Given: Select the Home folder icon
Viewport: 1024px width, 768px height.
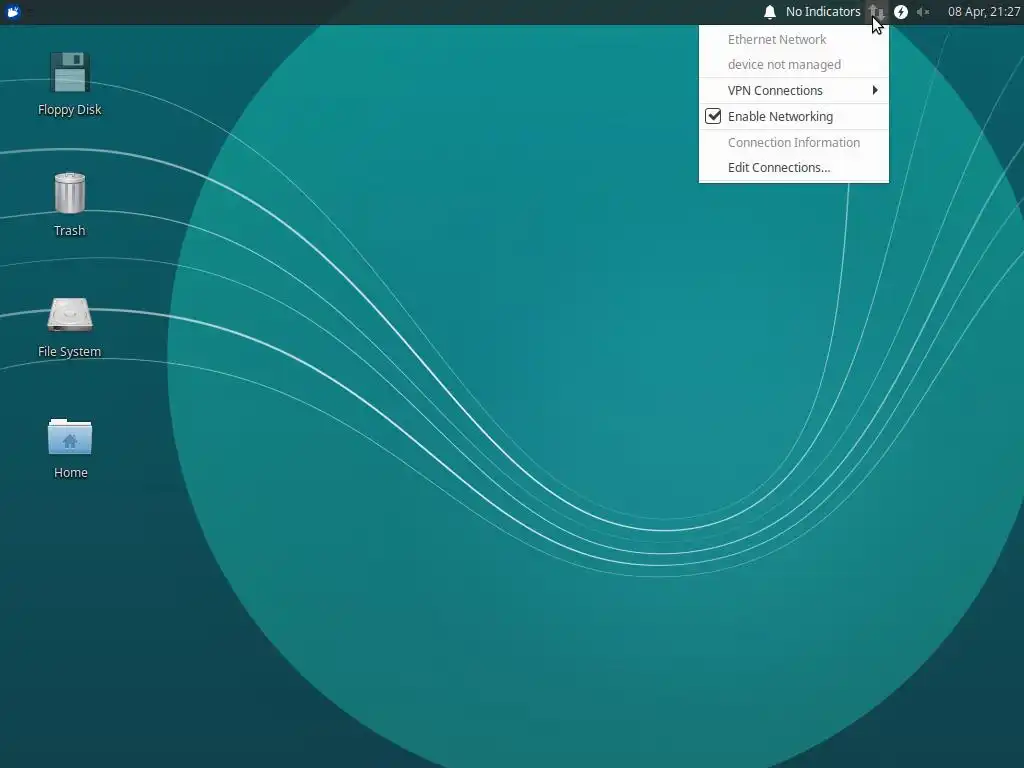Looking at the screenshot, I should click(x=70, y=436).
